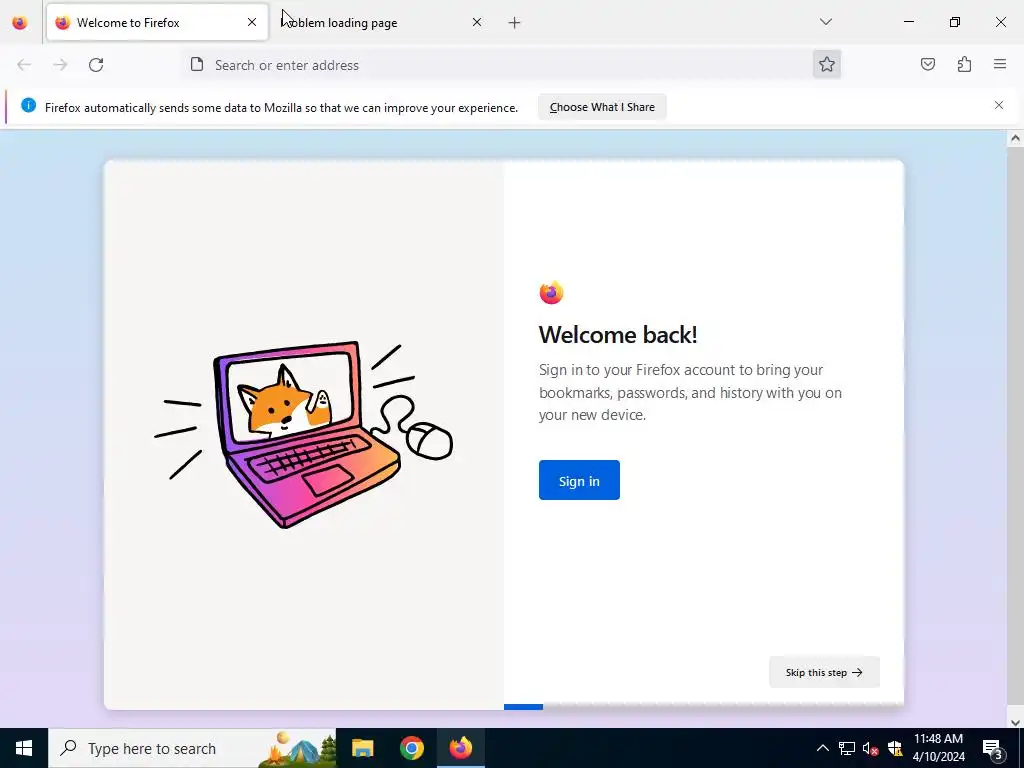Image resolution: width=1024 pixels, height=768 pixels.
Task: Focus the Search or enter address field
Action: click(509, 65)
